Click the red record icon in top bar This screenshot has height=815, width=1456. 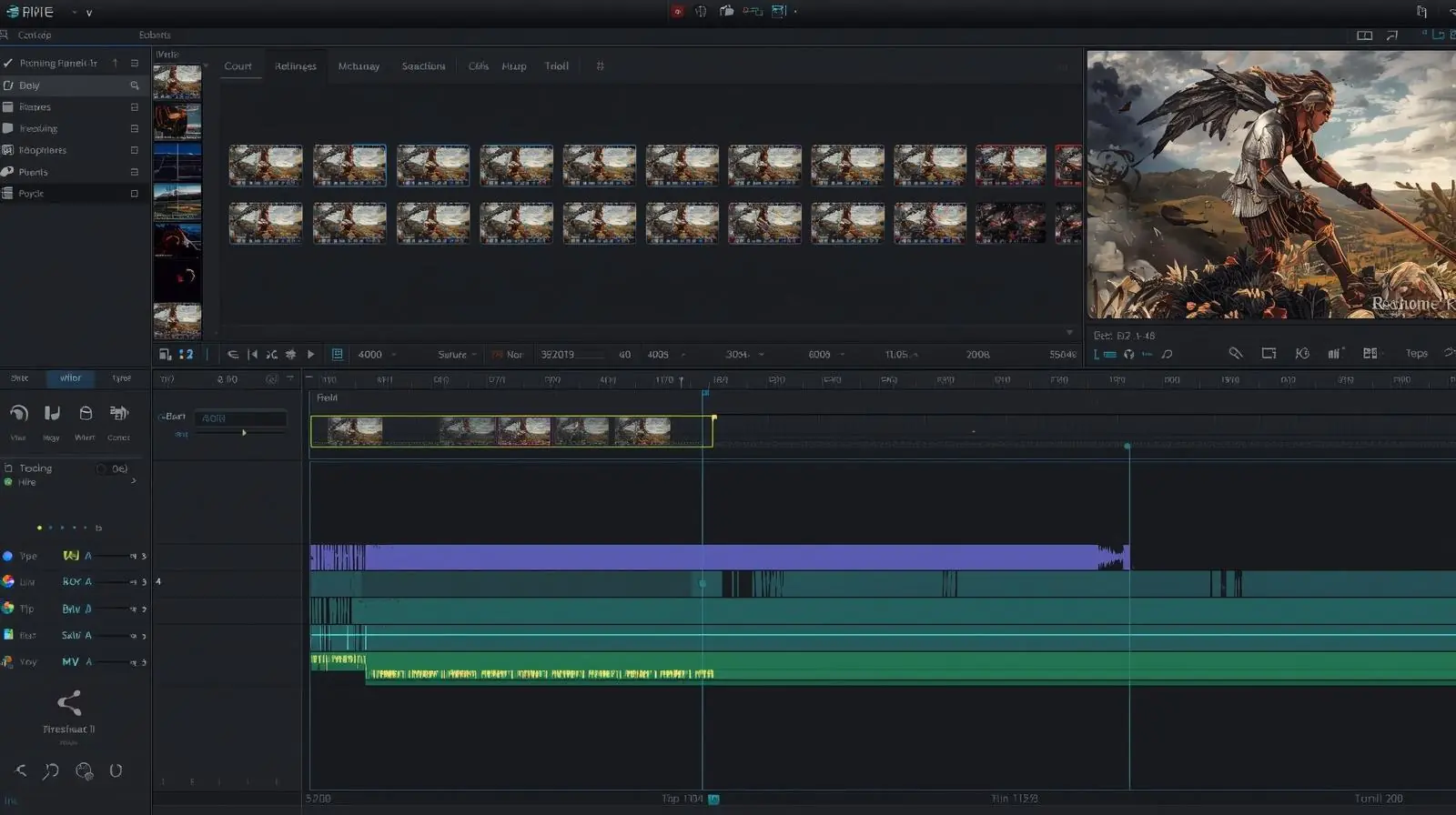coord(677,12)
